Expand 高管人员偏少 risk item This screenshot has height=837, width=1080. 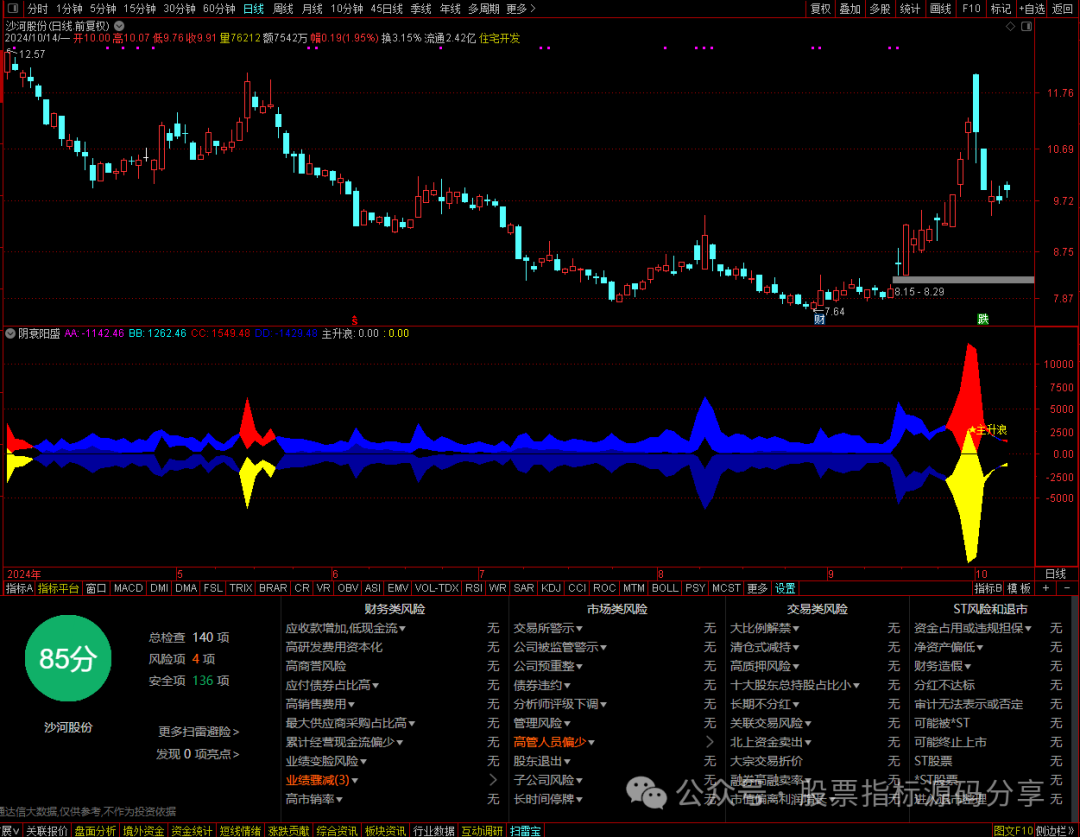pos(554,742)
